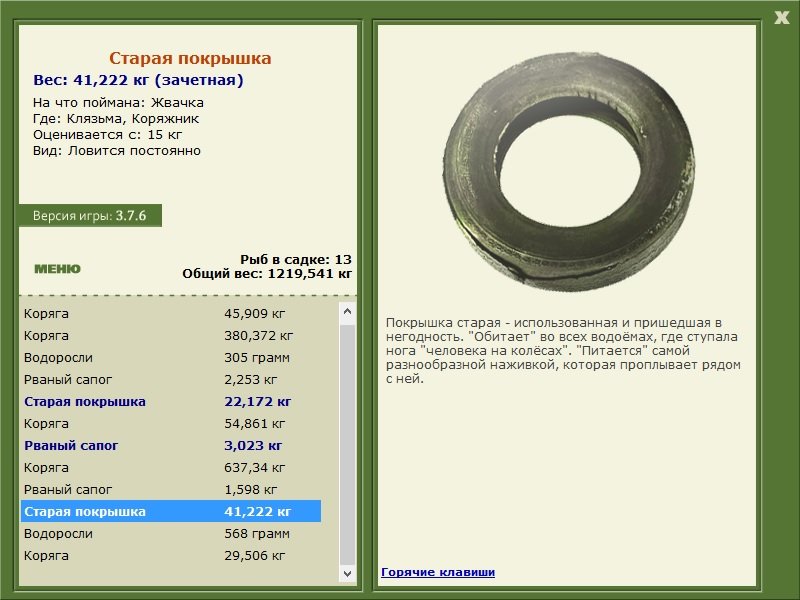The width and height of the screenshot is (800, 600).
Task: Select the Коряга 45,909 кг entry
Action: [171, 313]
